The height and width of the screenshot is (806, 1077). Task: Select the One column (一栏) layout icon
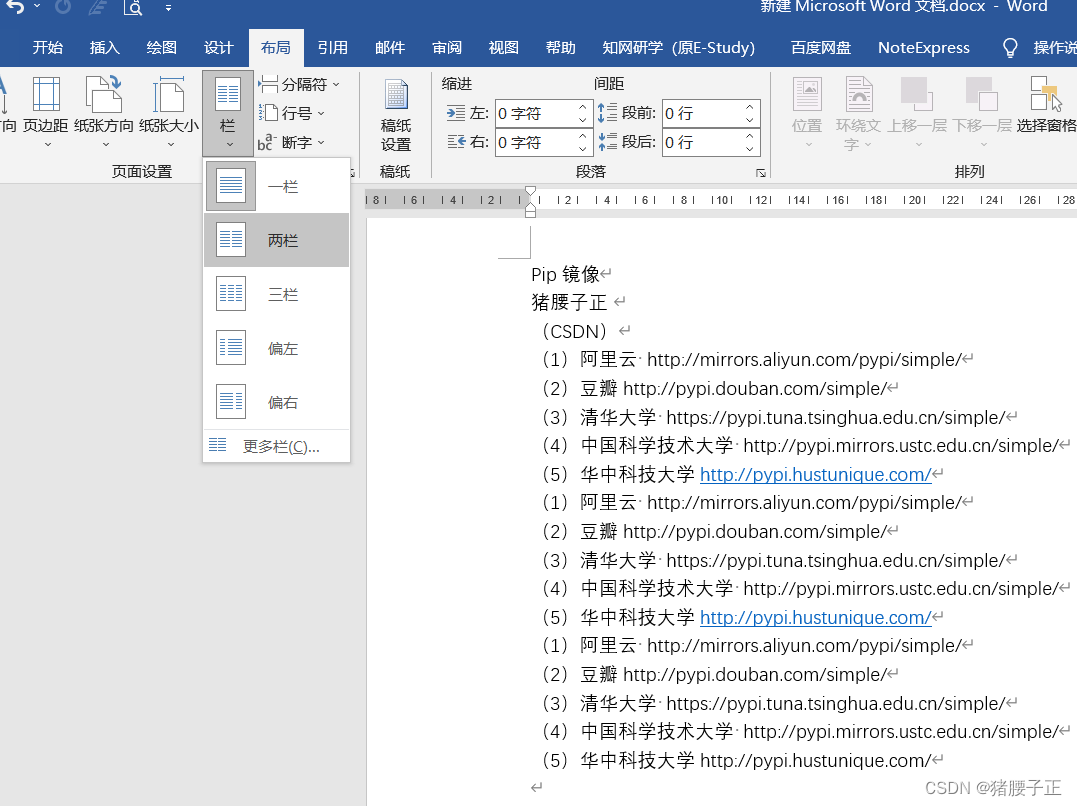pyautogui.click(x=231, y=186)
